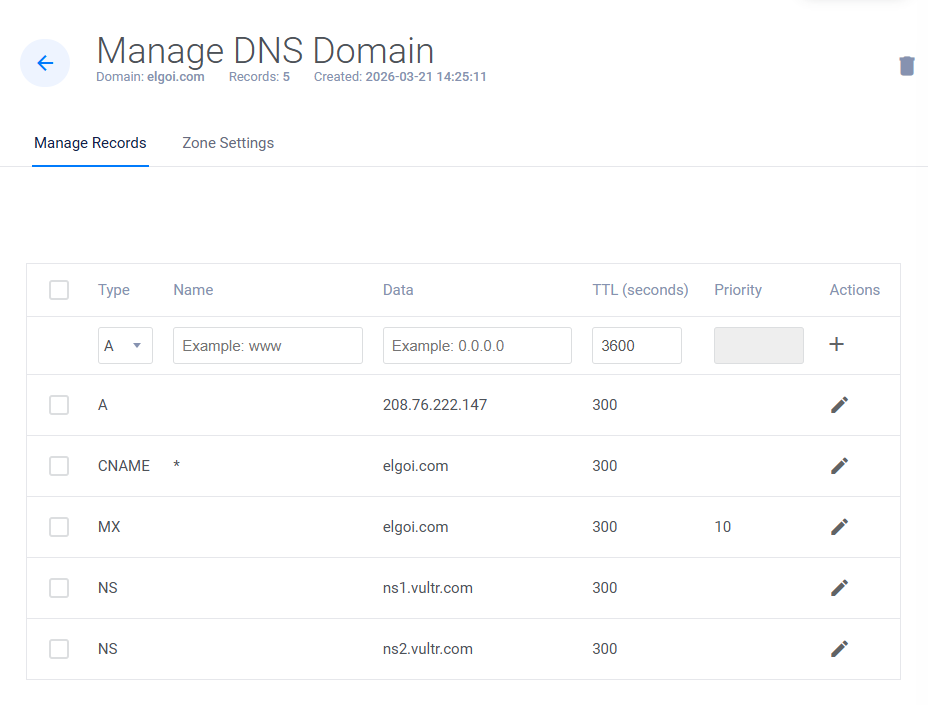Select the CNAME record checkbox
Image resolution: width=928 pixels, height=705 pixels.
pos(59,466)
